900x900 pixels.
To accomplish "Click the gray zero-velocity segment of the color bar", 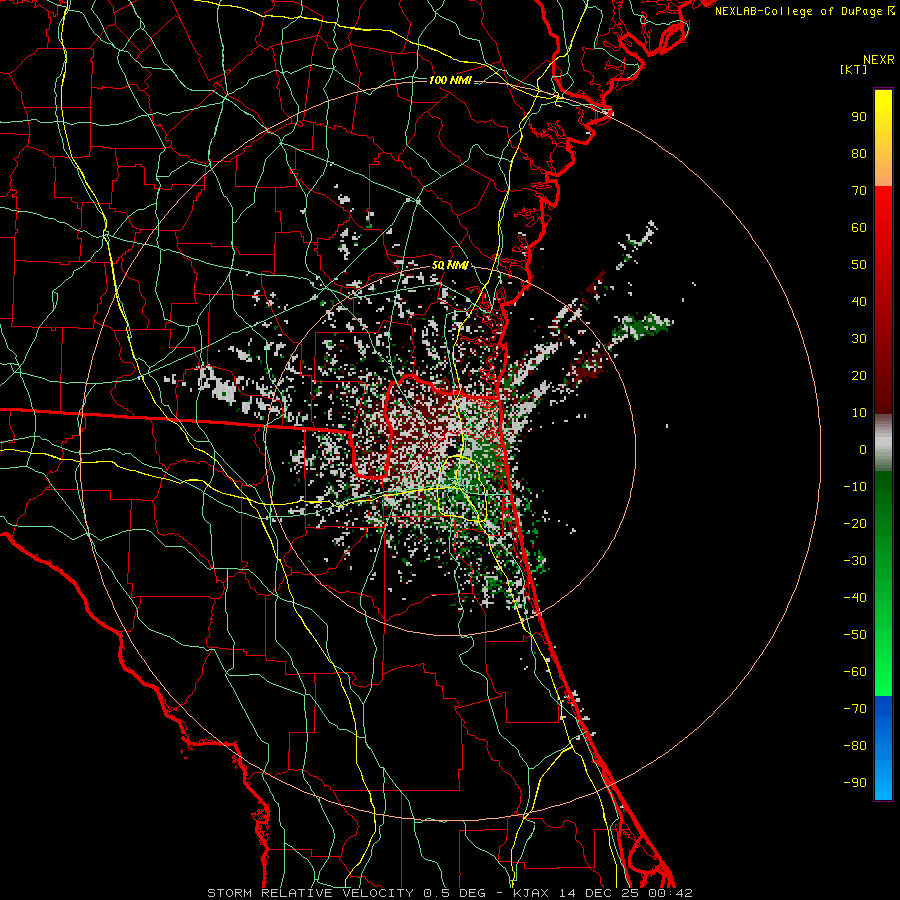I will click(x=883, y=443).
